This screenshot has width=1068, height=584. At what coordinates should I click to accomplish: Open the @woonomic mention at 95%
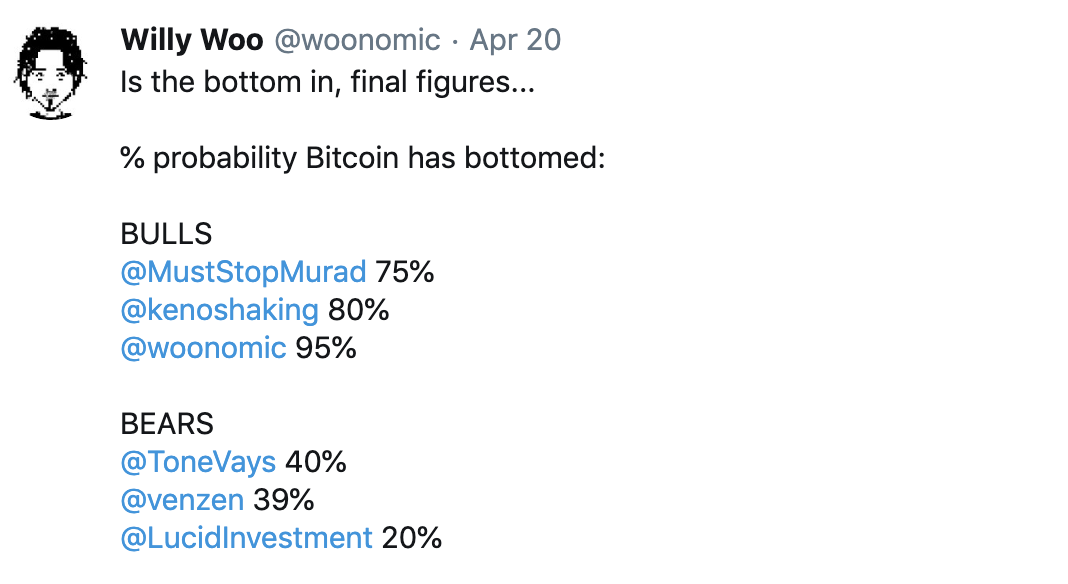coord(203,348)
